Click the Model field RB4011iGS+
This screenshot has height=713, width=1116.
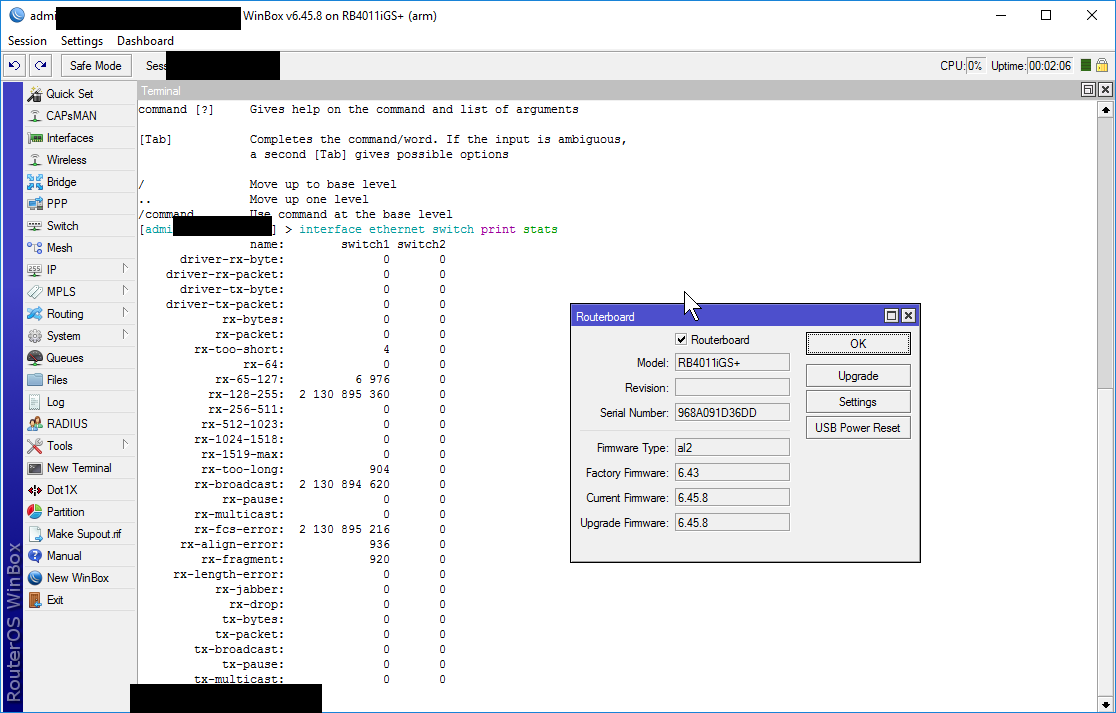coord(732,363)
